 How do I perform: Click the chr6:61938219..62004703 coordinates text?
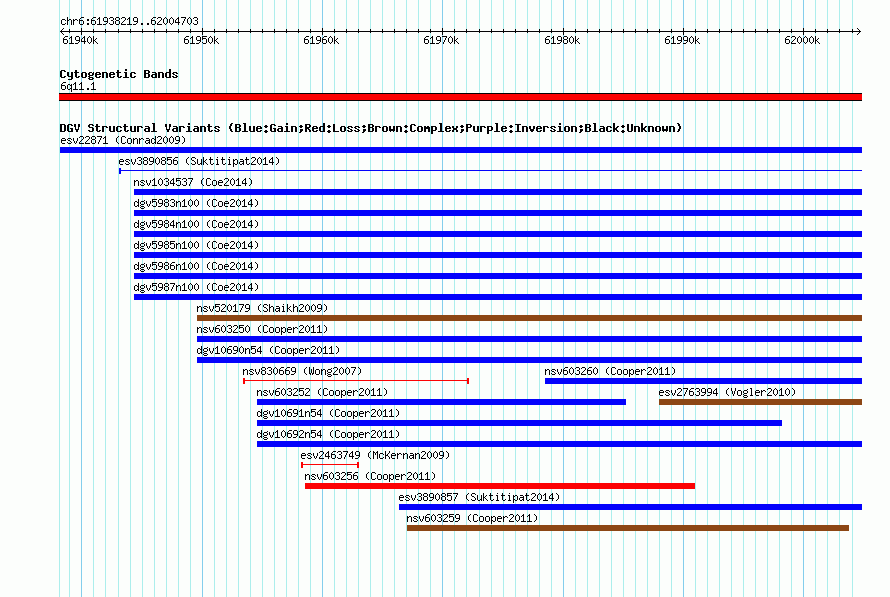pyautogui.click(x=129, y=22)
